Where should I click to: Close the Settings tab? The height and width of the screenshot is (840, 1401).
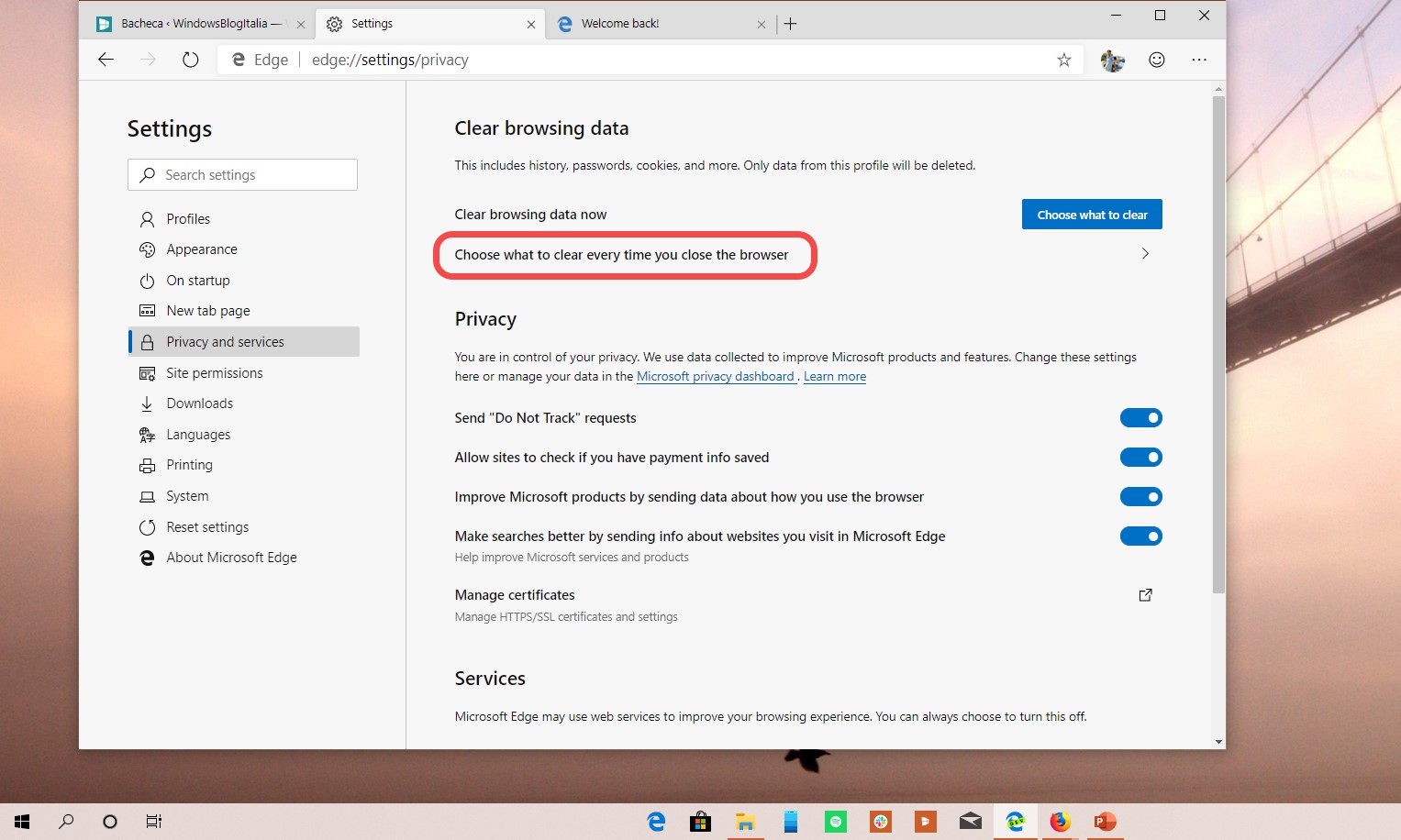[x=531, y=25]
